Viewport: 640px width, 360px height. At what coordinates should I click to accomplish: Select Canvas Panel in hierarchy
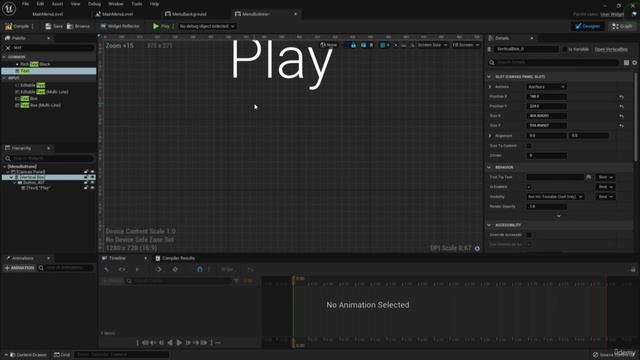point(28,172)
